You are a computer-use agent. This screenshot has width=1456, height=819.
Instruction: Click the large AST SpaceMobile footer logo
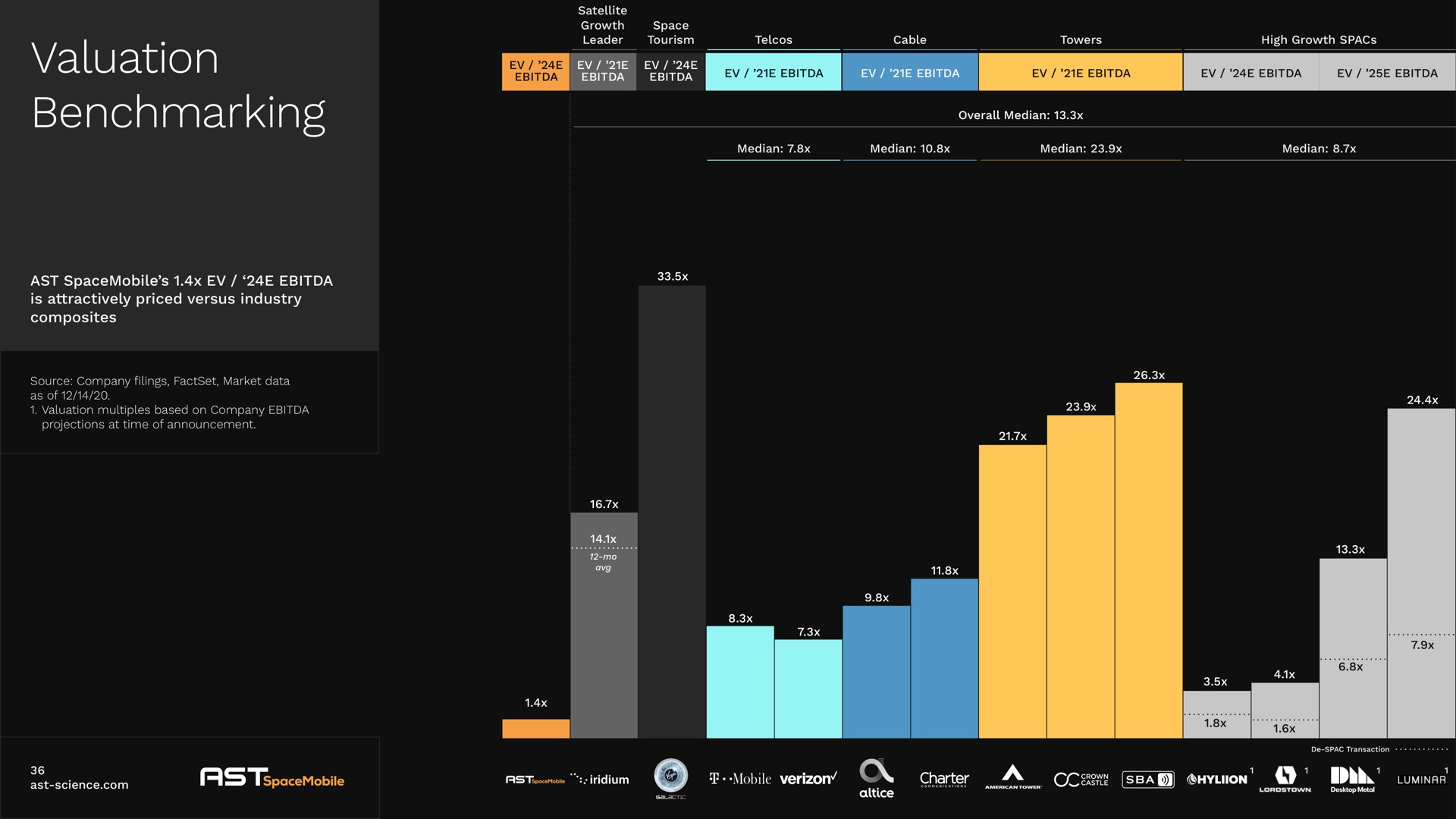pyautogui.click(x=272, y=778)
